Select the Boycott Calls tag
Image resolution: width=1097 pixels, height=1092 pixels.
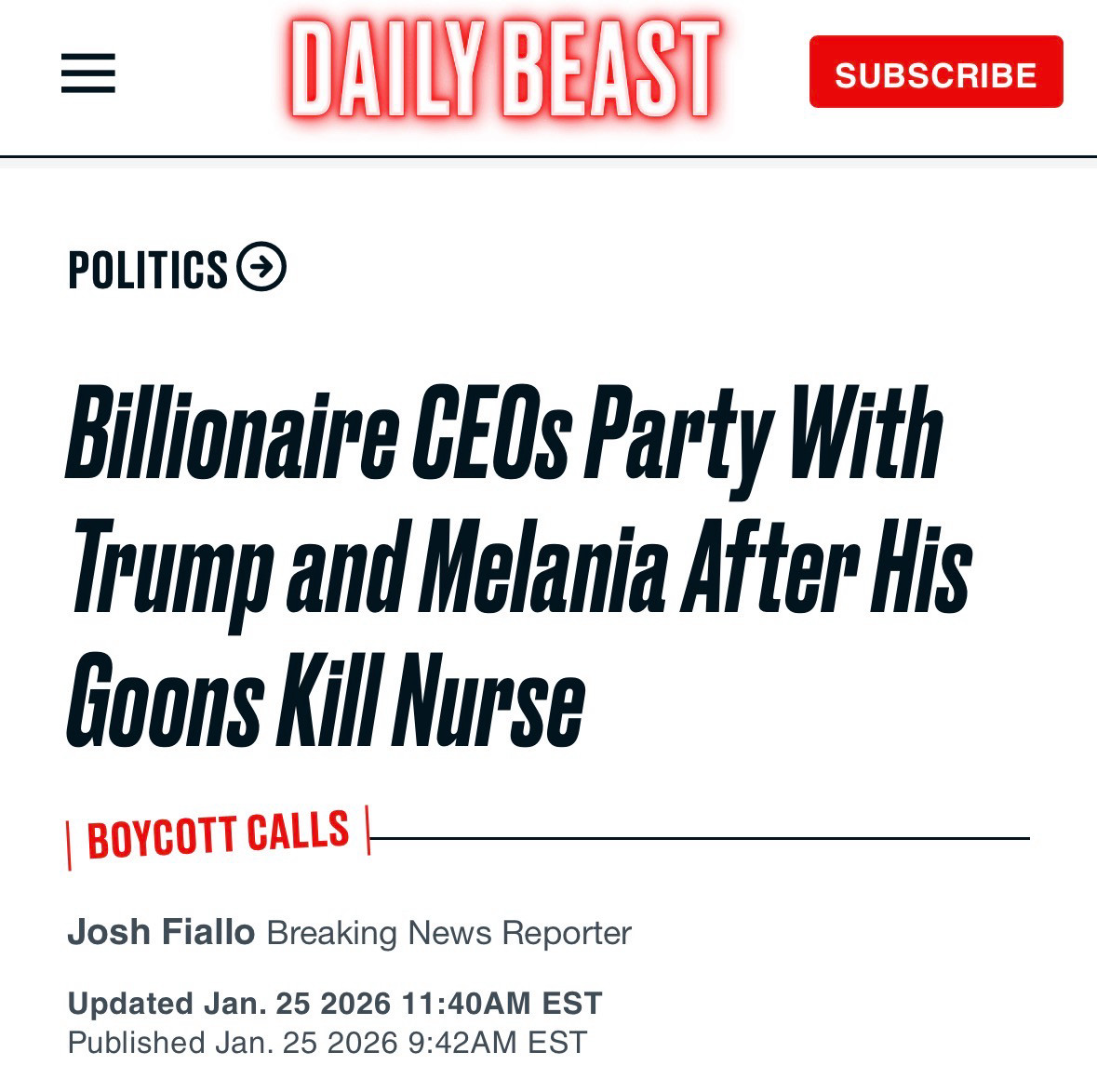[218, 834]
